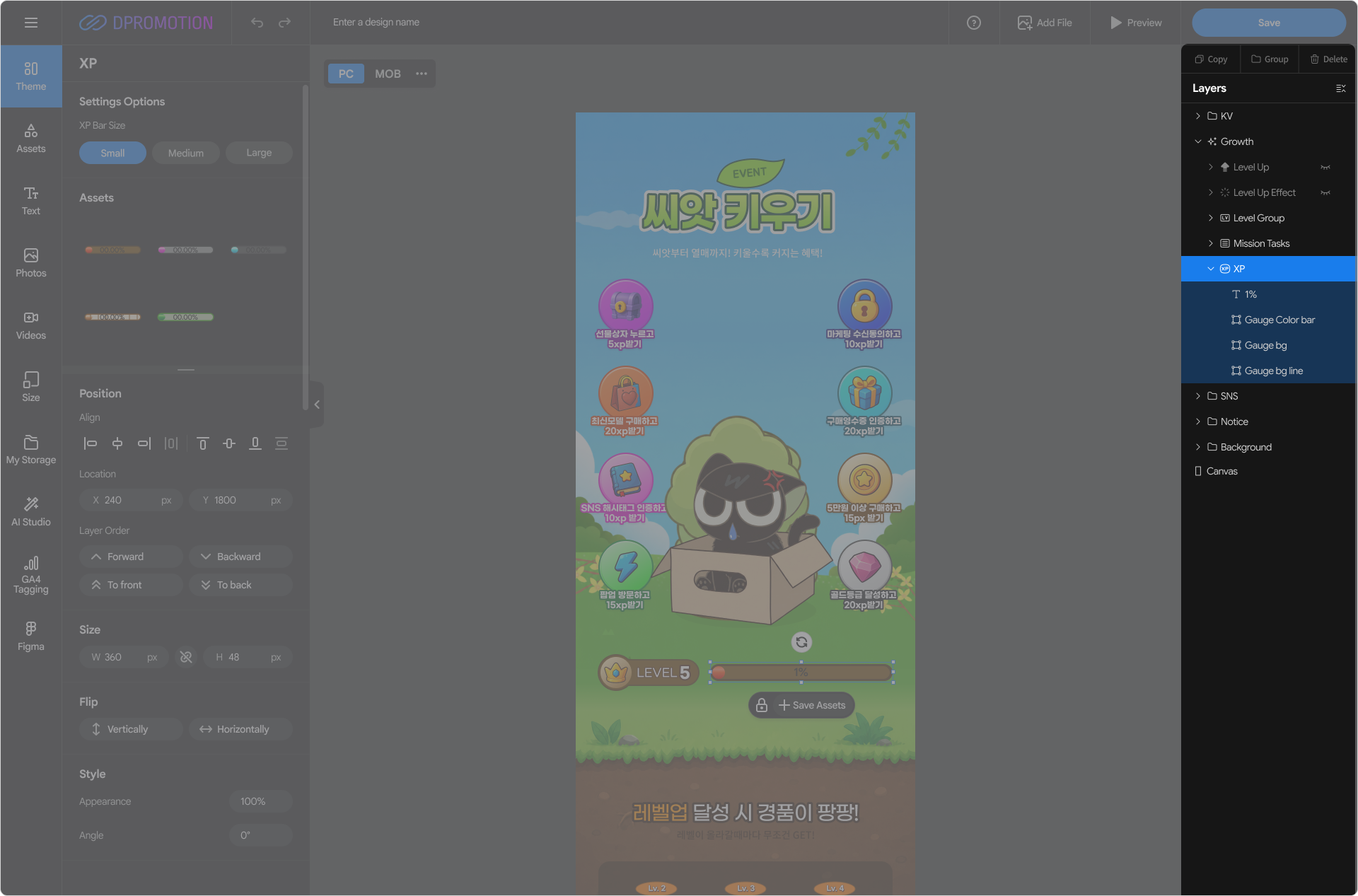This screenshot has height=896, width=1358.
Task: Group the selected layers
Action: pyautogui.click(x=1270, y=59)
